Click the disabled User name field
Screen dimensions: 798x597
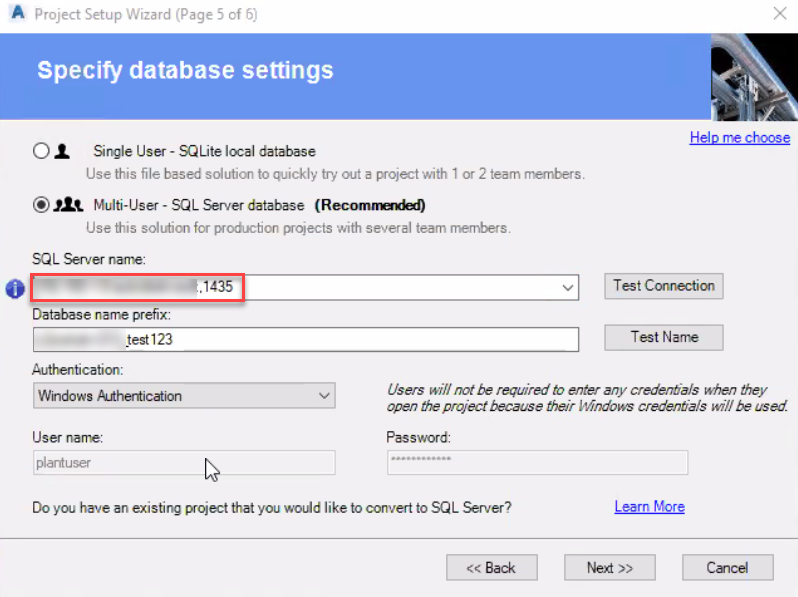(184, 463)
